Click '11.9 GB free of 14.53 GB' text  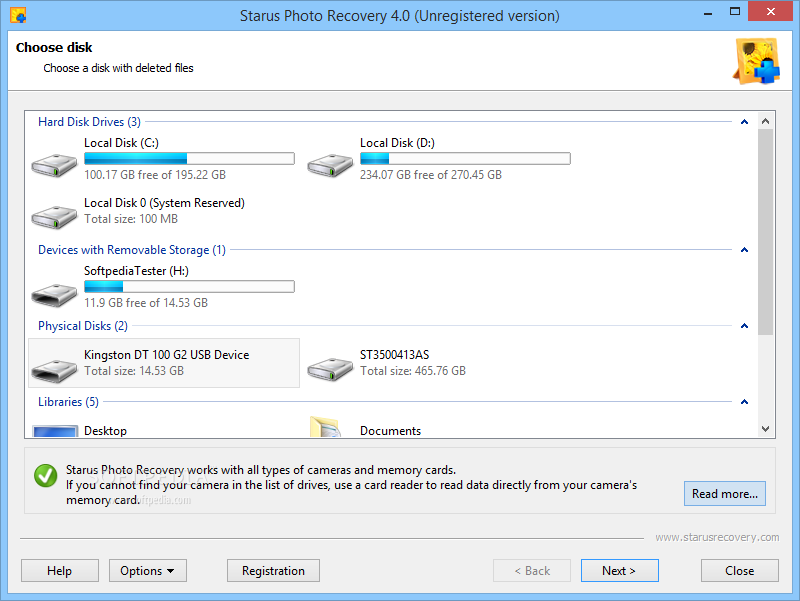(146, 303)
